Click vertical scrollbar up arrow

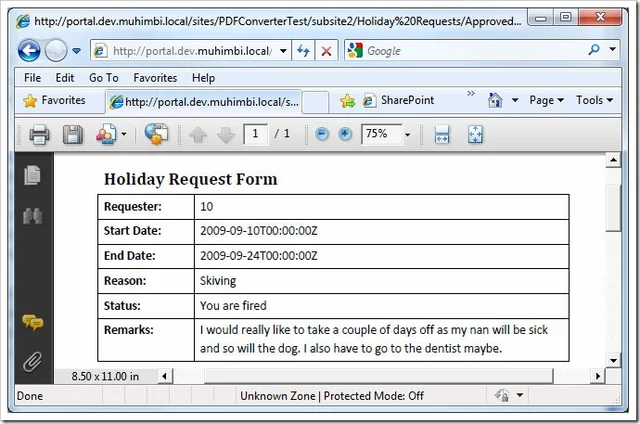pos(613,160)
